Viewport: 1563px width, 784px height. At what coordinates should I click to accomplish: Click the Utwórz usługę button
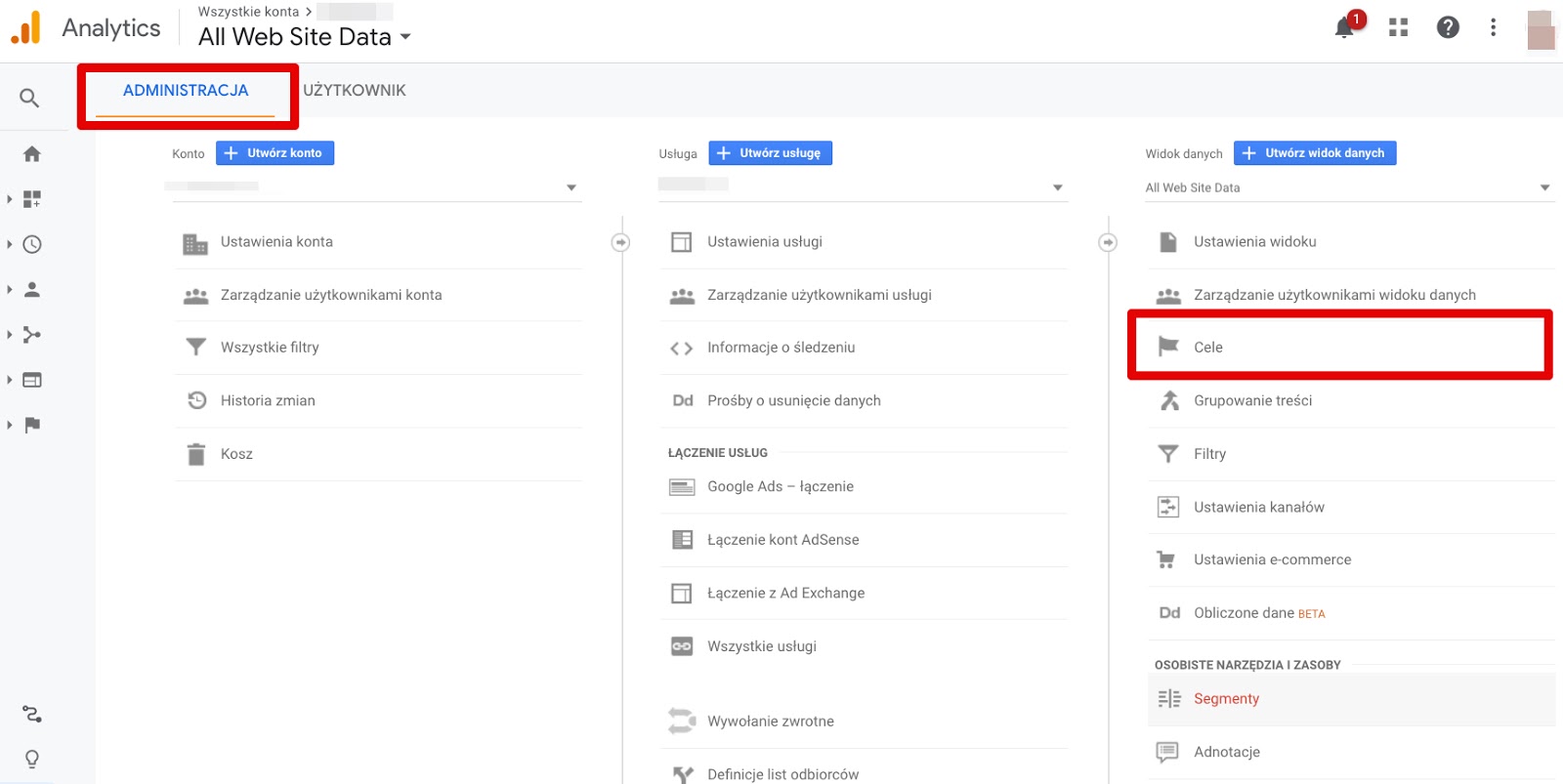point(770,153)
